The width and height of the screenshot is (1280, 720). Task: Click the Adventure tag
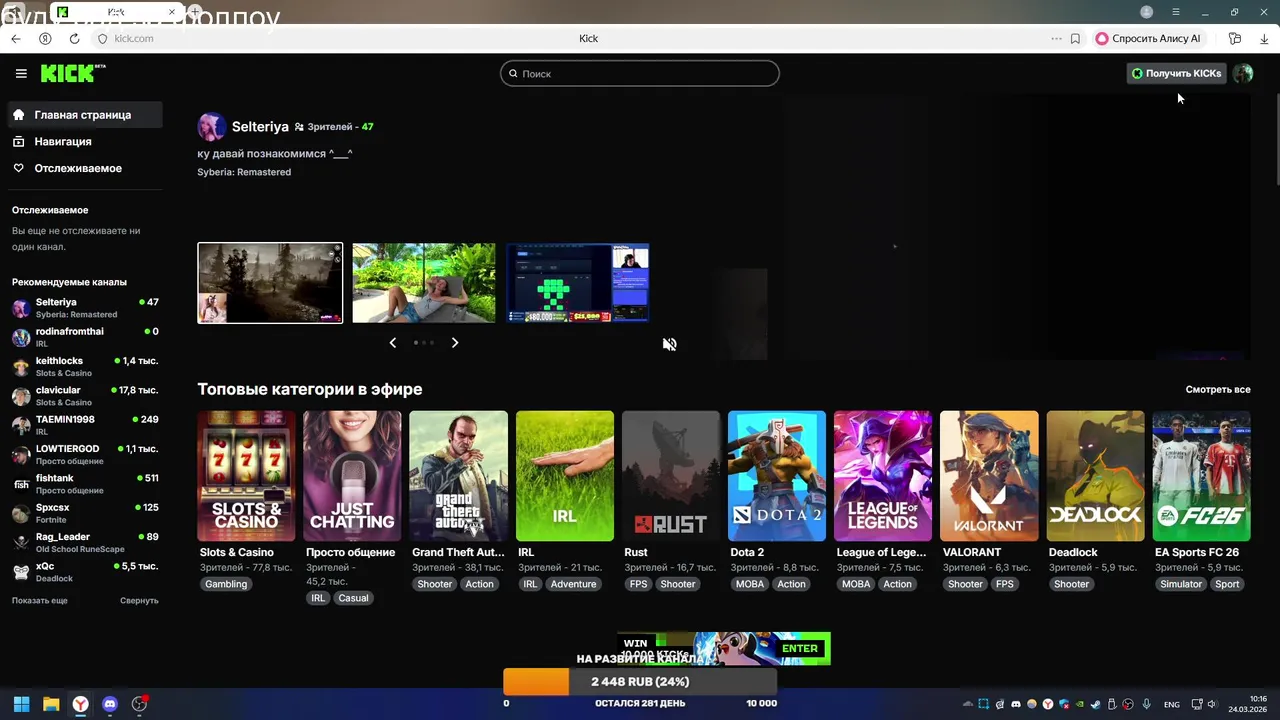click(574, 584)
